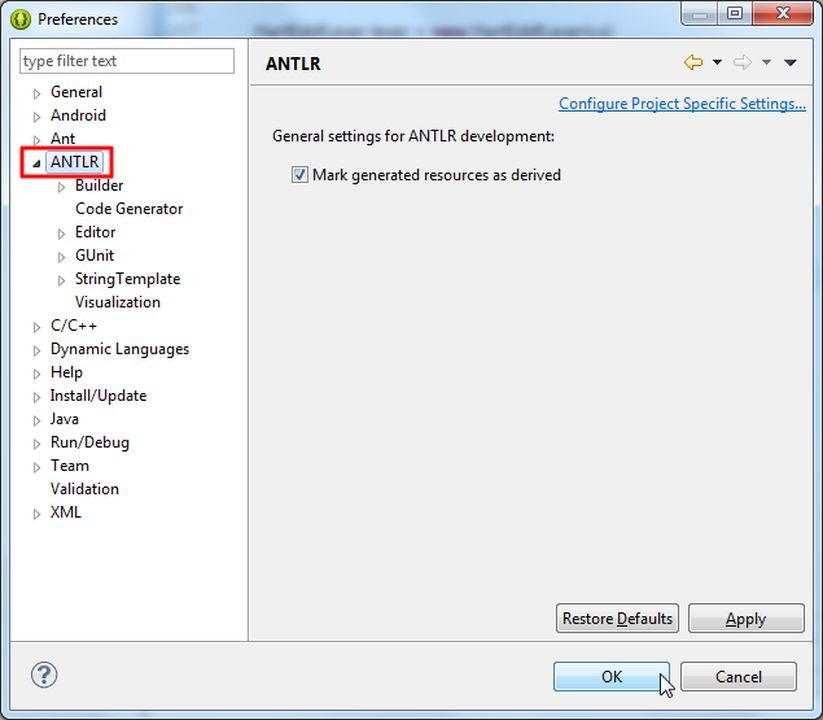Select the ANTLR tree item
The height and width of the screenshot is (720, 823).
pyautogui.click(x=75, y=162)
